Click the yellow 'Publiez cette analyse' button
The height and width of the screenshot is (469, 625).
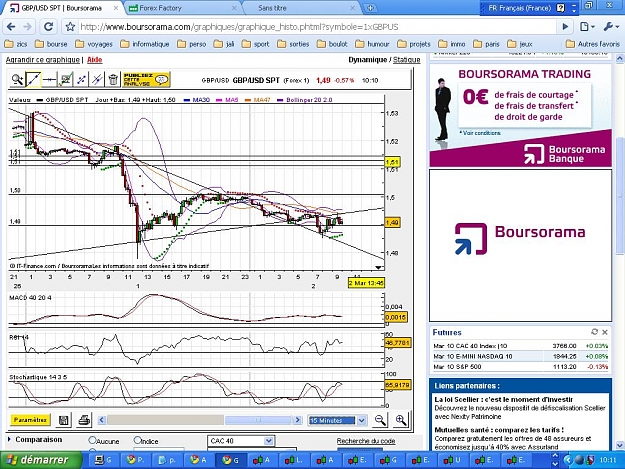click(x=146, y=79)
